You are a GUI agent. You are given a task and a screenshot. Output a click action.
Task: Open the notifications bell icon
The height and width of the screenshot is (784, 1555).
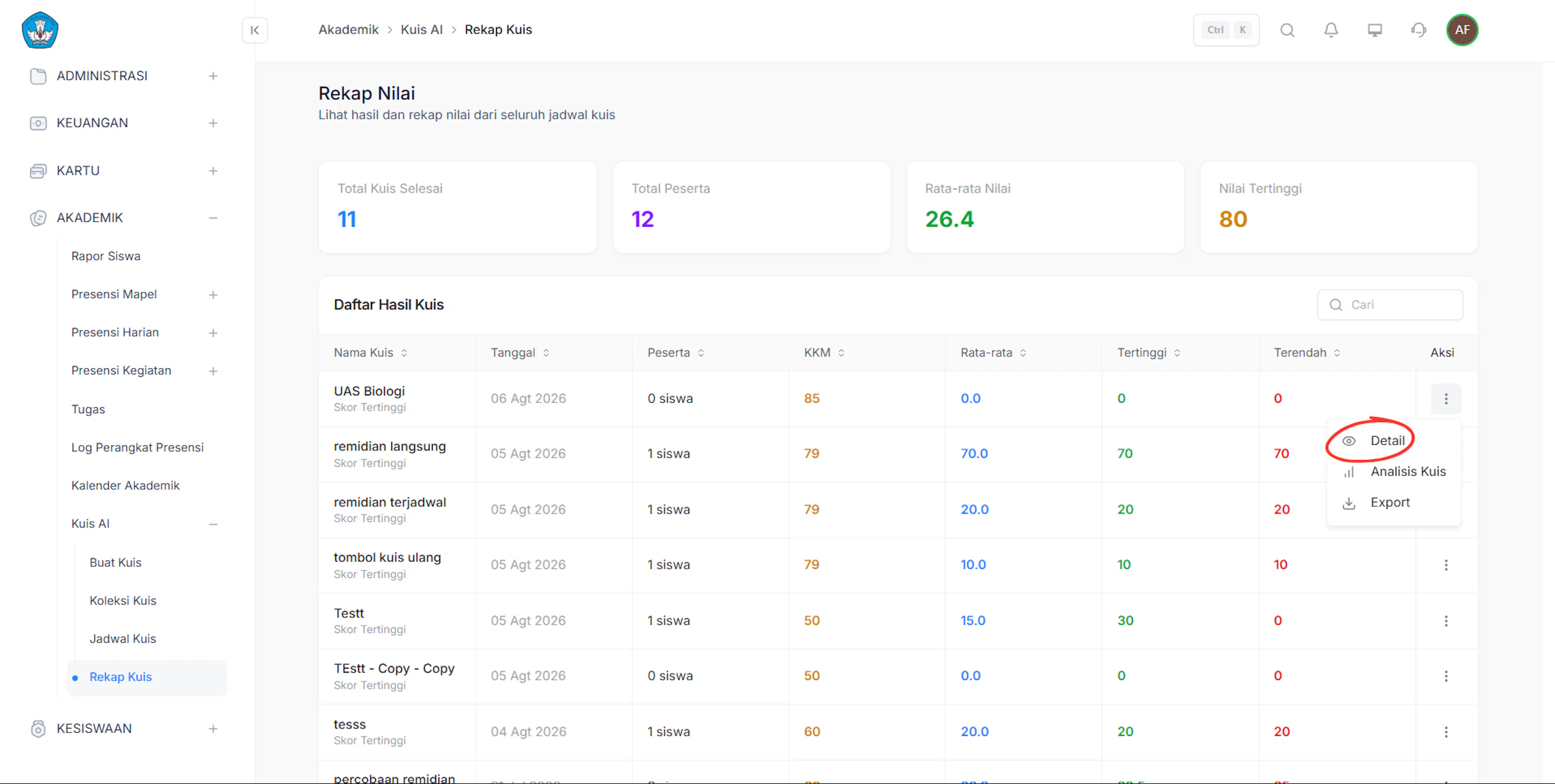point(1331,30)
